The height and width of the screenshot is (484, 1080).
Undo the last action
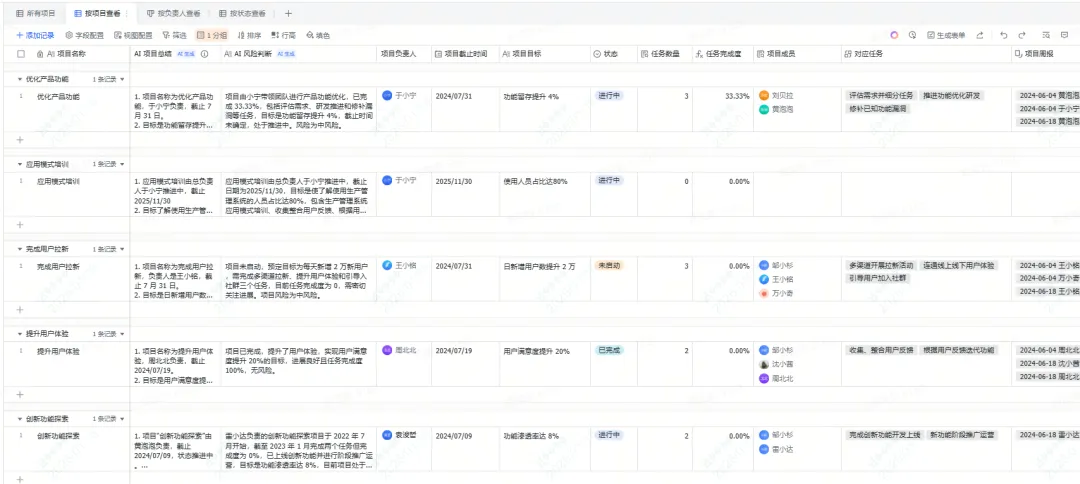[1004, 35]
